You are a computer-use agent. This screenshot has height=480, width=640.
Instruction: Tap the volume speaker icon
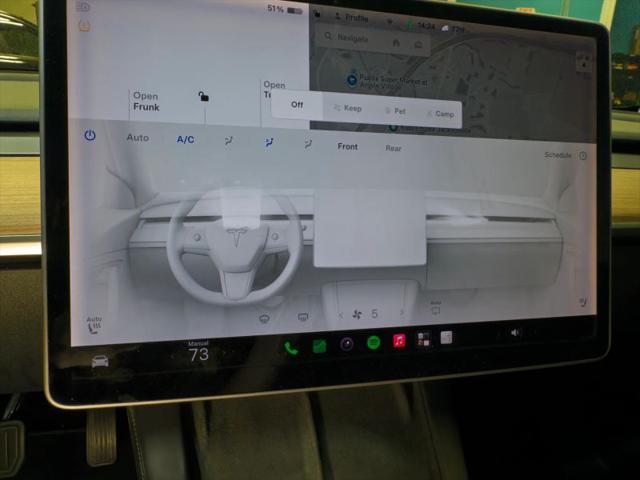(515, 333)
